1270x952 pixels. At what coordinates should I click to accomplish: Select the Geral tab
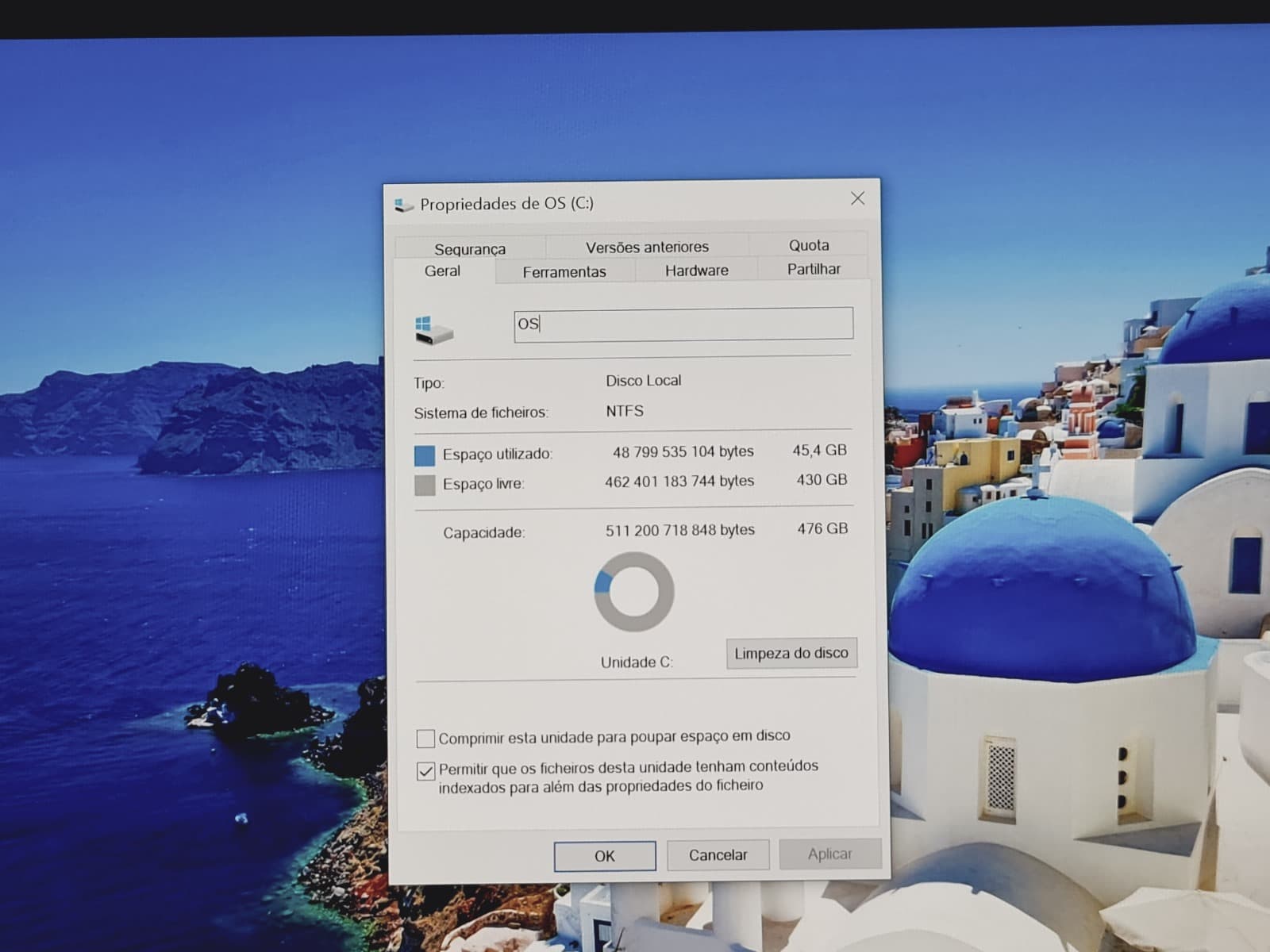click(442, 271)
